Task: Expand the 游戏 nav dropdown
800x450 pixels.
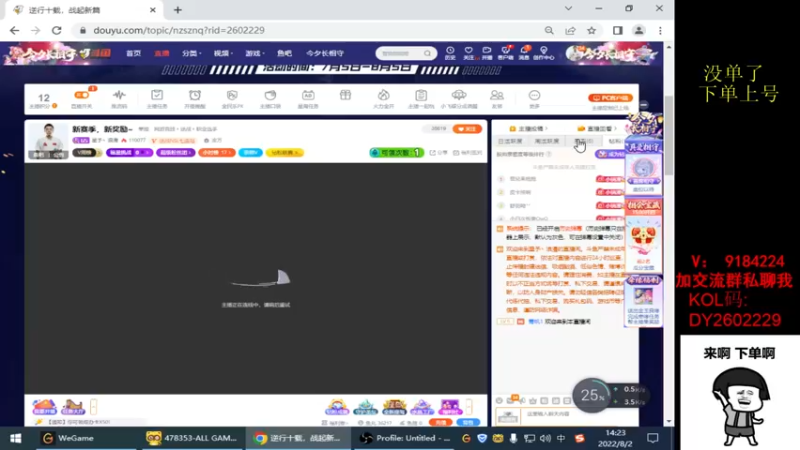Action: pyautogui.click(x=254, y=53)
